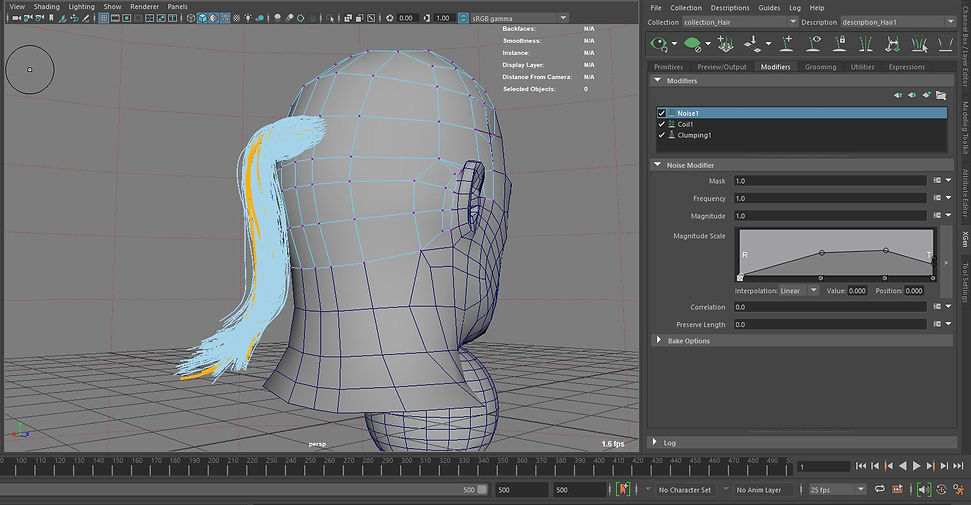
Task: Uncheck the Noise1 modifier checkbox
Action: [661, 113]
